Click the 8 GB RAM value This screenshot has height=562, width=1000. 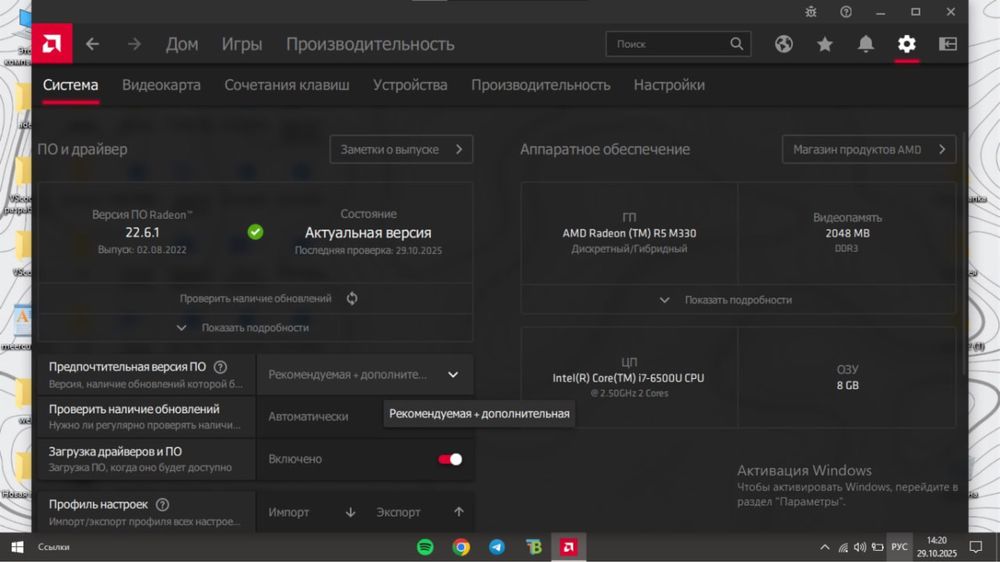point(847,385)
